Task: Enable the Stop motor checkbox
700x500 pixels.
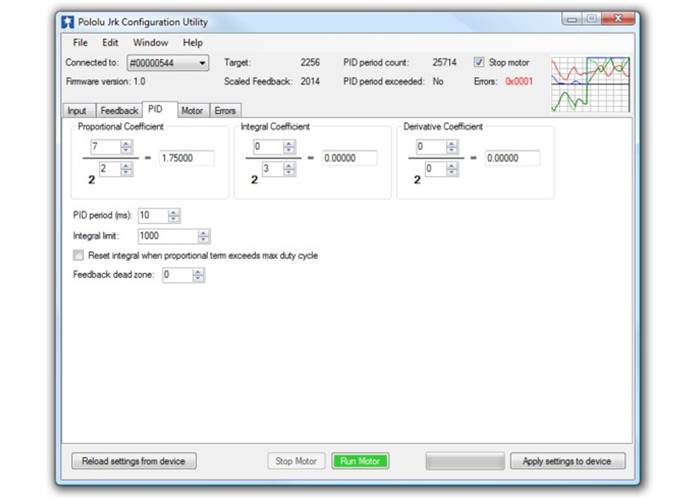Action: click(x=478, y=62)
